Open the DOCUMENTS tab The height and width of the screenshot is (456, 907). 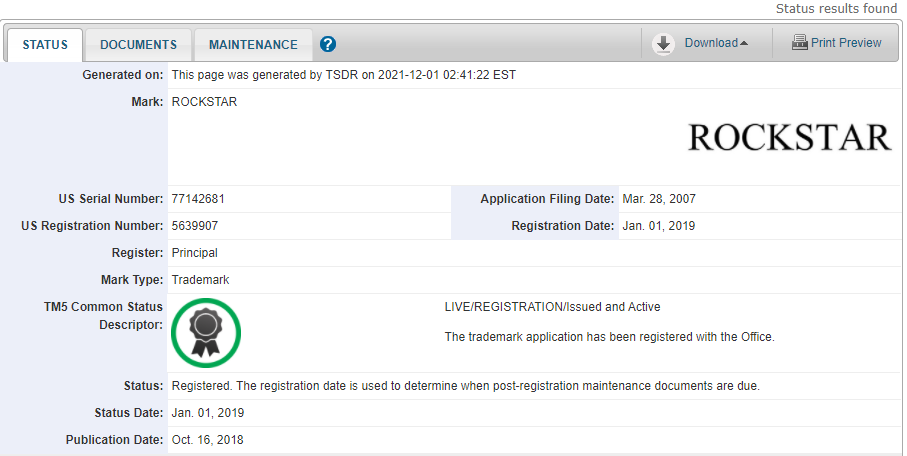(139, 45)
